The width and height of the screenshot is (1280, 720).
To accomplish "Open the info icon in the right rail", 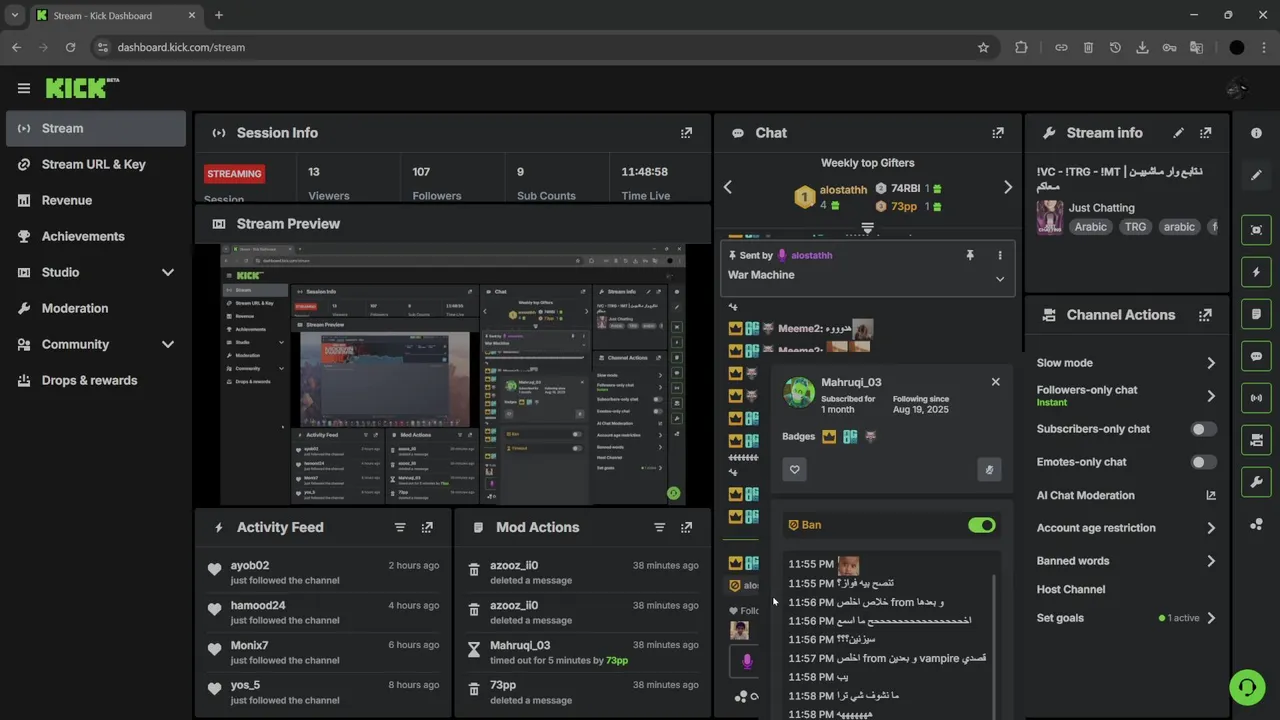I will tap(1257, 133).
